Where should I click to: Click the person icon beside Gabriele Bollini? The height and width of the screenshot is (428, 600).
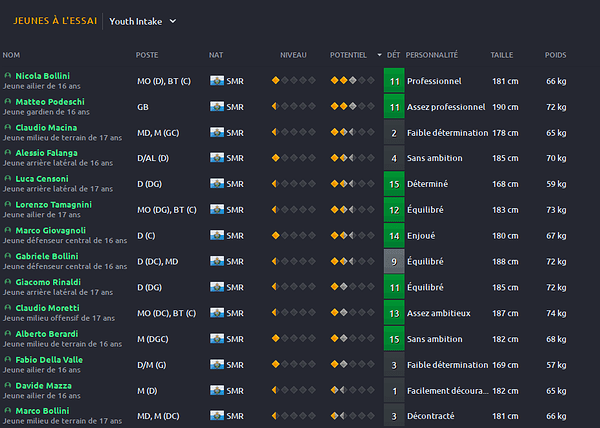[7, 256]
